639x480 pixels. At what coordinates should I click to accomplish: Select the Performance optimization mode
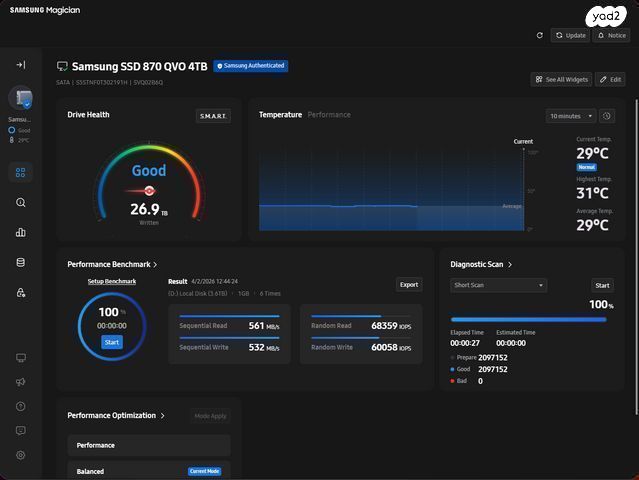pos(149,445)
